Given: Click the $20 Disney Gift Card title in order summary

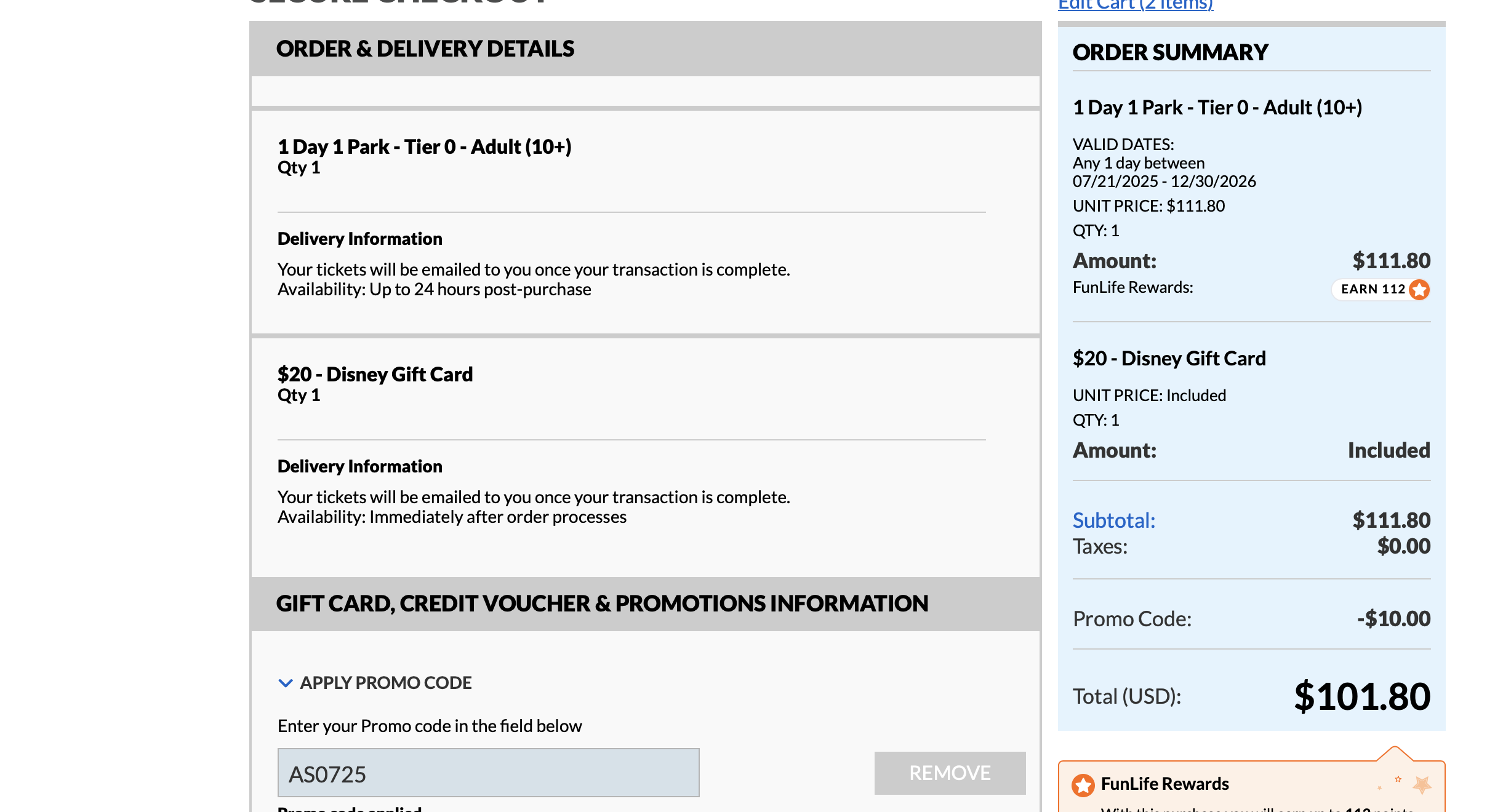Looking at the screenshot, I should (1169, 359).
